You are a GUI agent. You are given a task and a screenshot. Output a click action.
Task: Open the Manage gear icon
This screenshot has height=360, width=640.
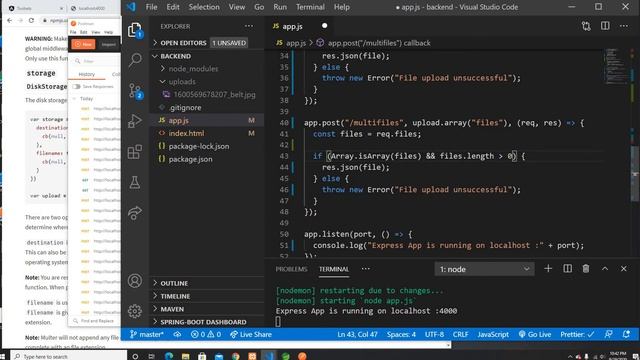click(x=135, y=311)
